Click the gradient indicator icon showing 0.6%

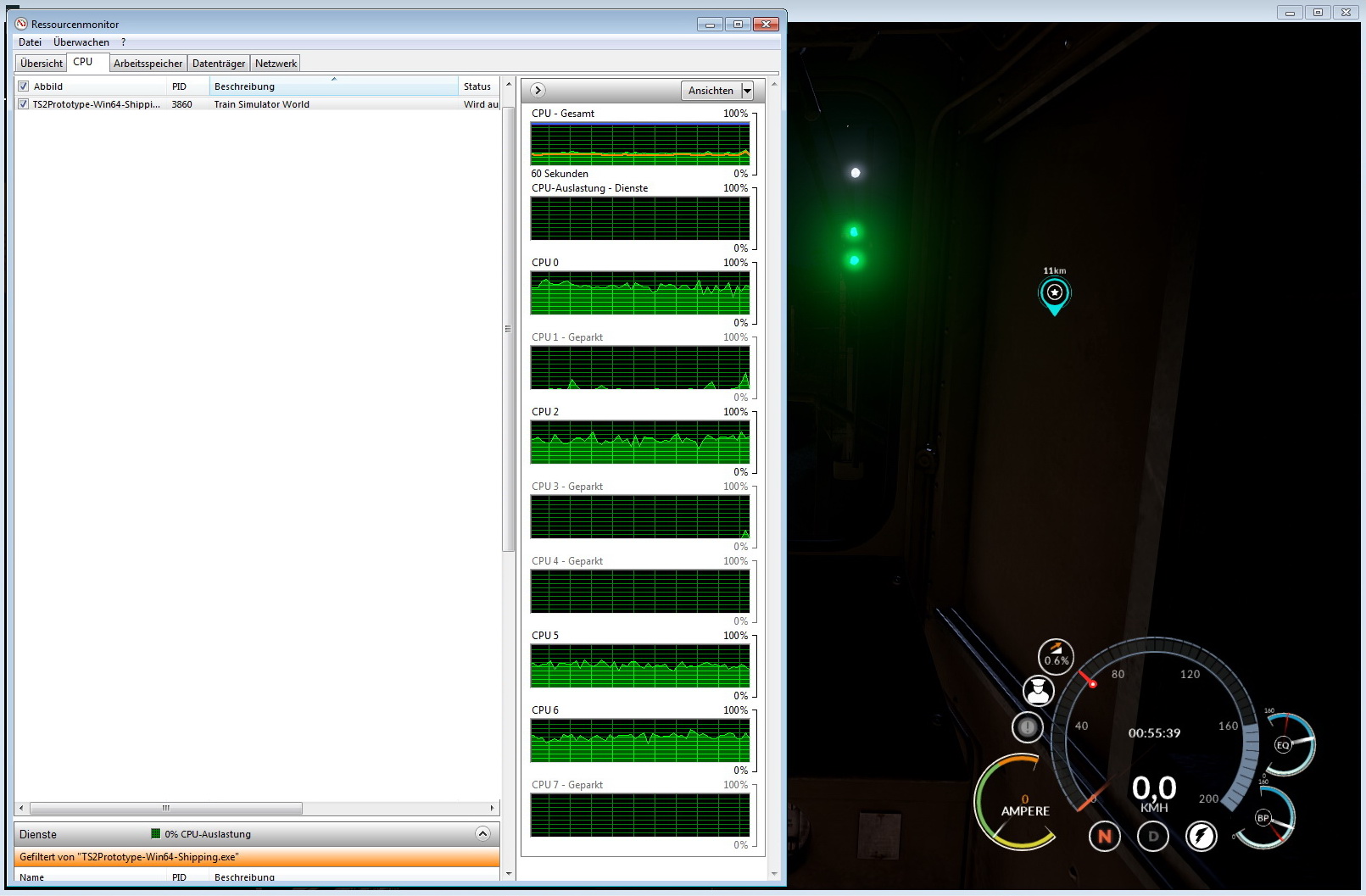[1056, 656]
